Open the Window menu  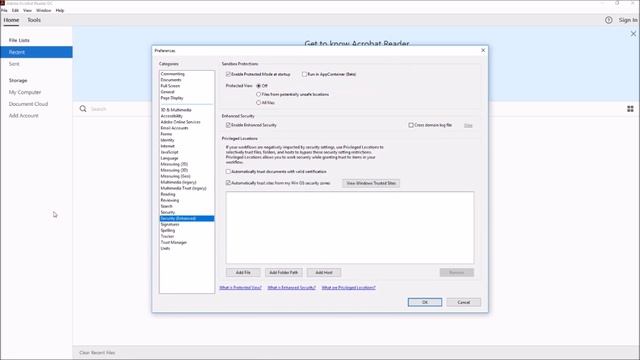44,10
